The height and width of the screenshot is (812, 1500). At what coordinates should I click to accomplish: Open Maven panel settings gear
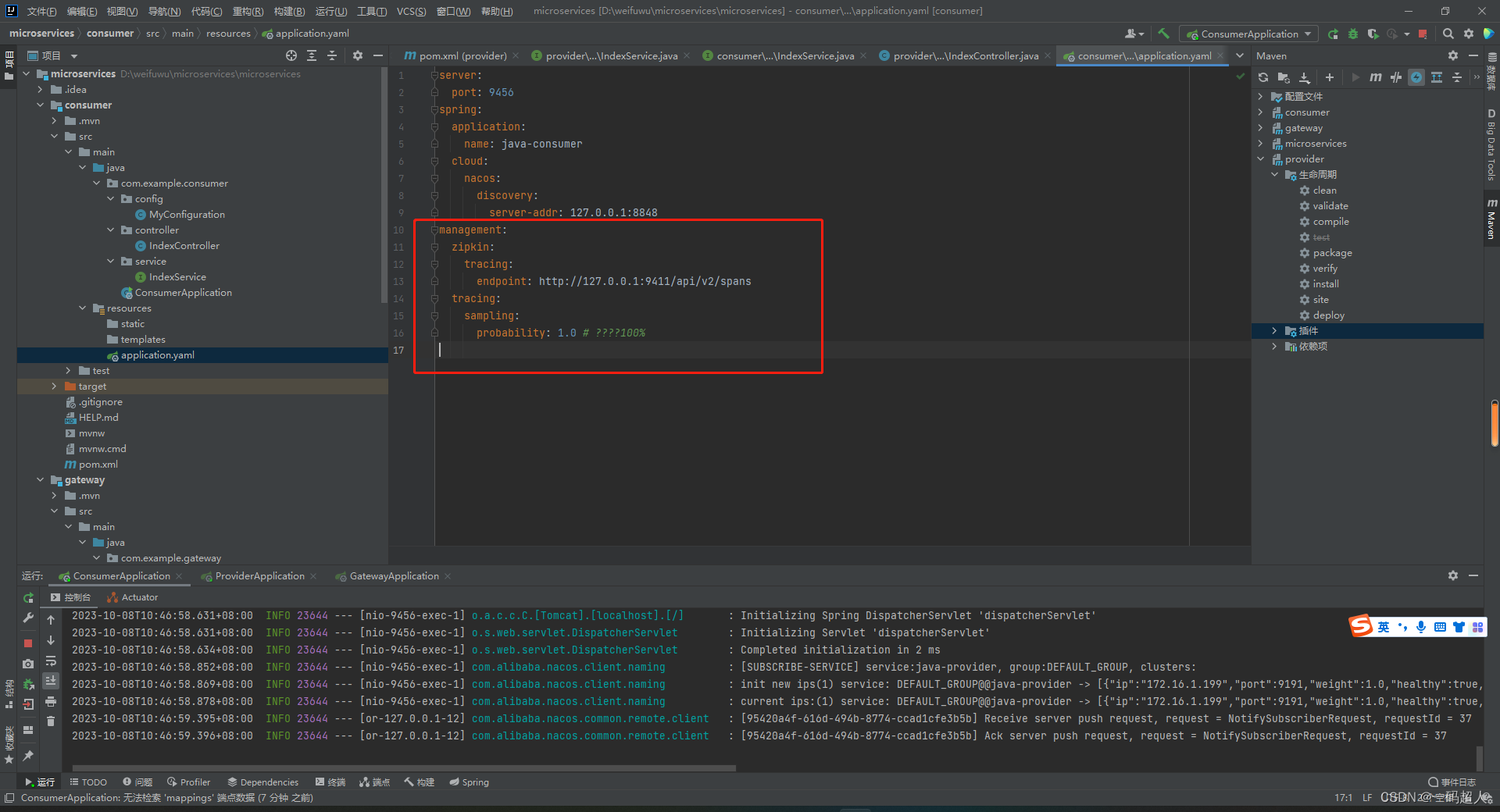click(1453, 55)
